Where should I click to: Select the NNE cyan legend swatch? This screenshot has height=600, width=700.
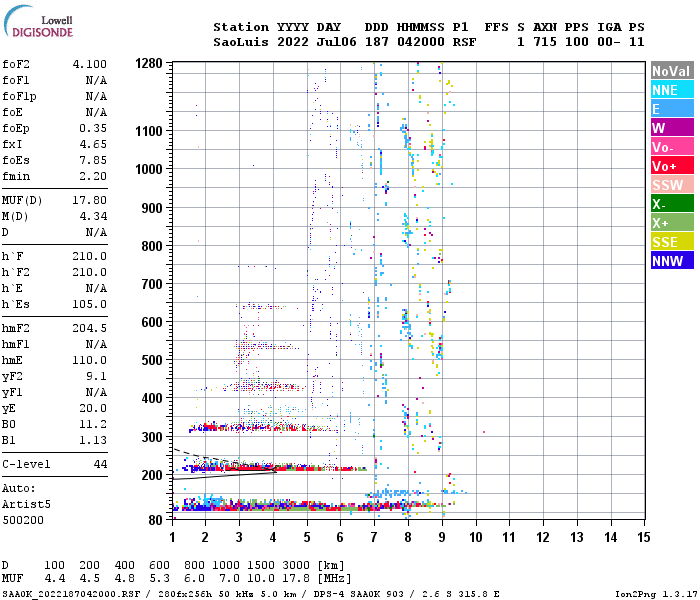[672, 90]
